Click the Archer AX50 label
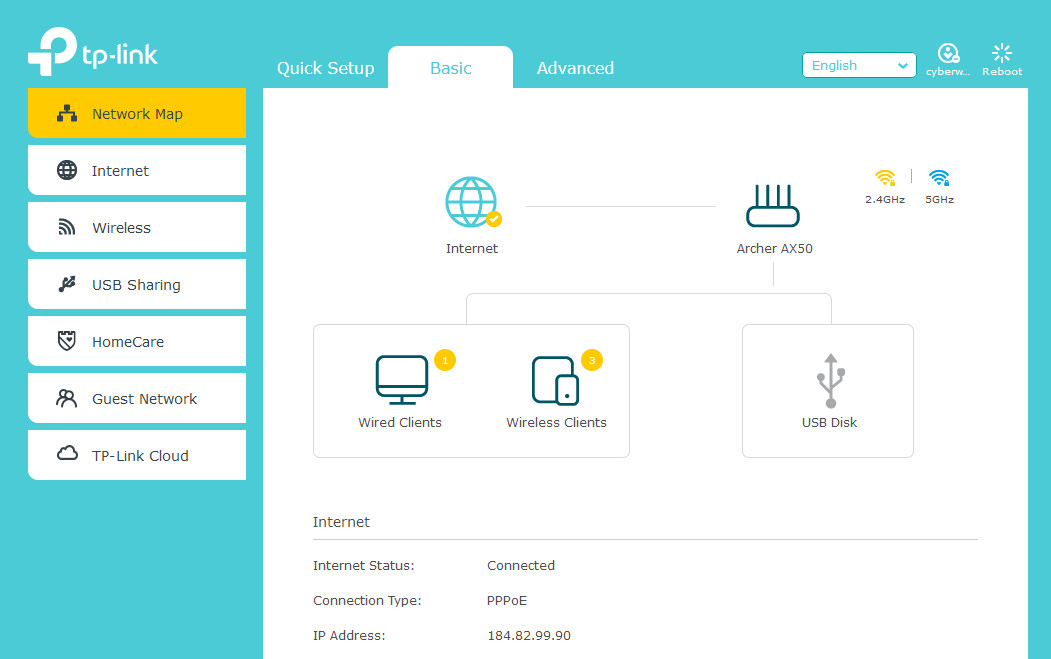 click(x=774, y=248)
